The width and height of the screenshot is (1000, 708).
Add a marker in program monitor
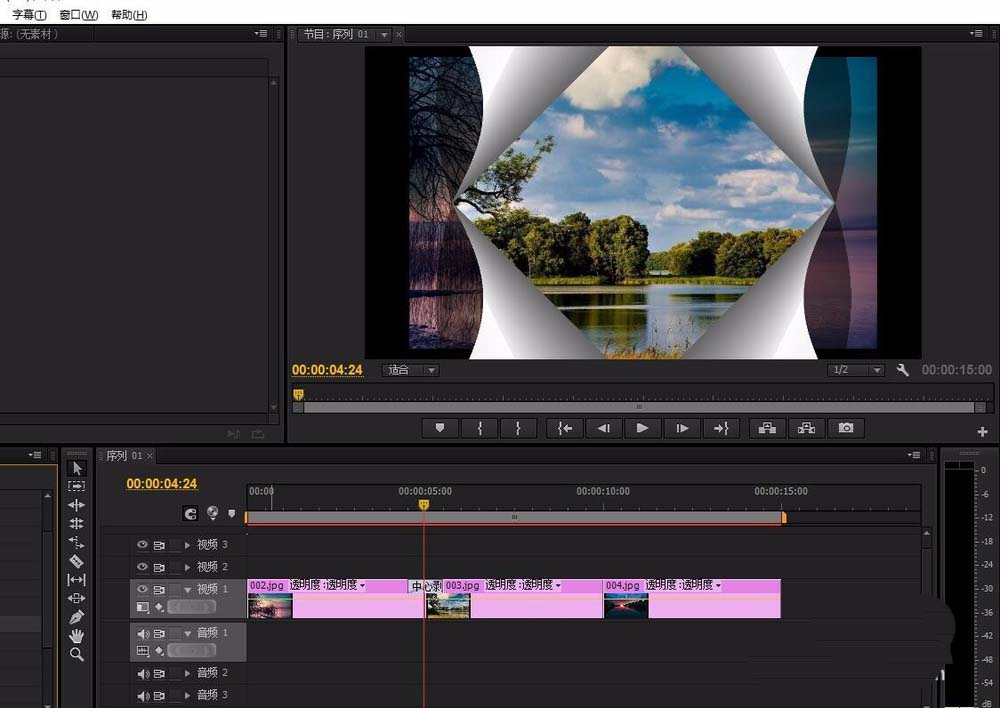440,428
